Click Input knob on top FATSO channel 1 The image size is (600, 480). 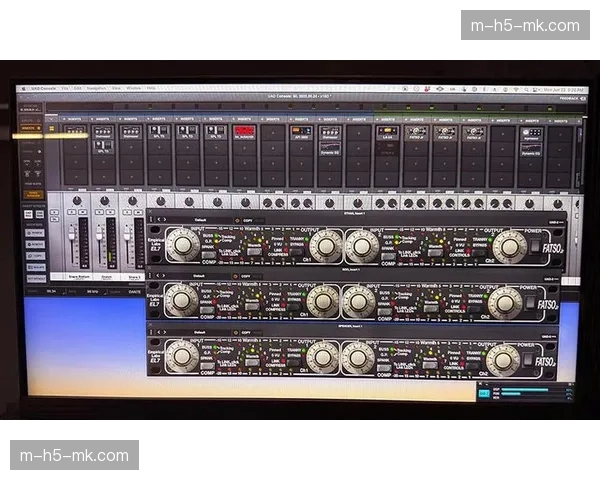[x=182, y=243]
